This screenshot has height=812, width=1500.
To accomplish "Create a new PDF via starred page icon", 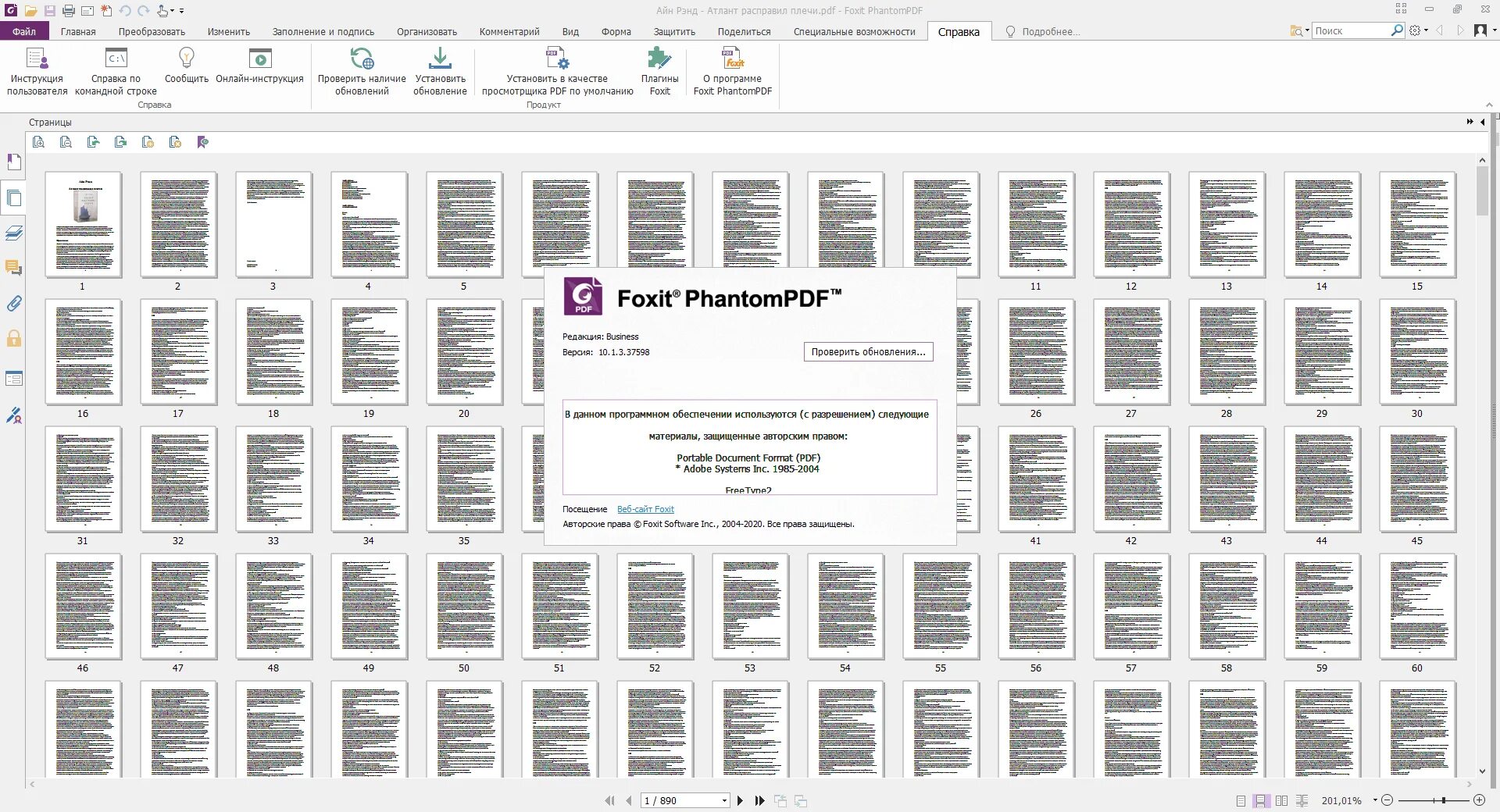I will (x=105, y=11).
